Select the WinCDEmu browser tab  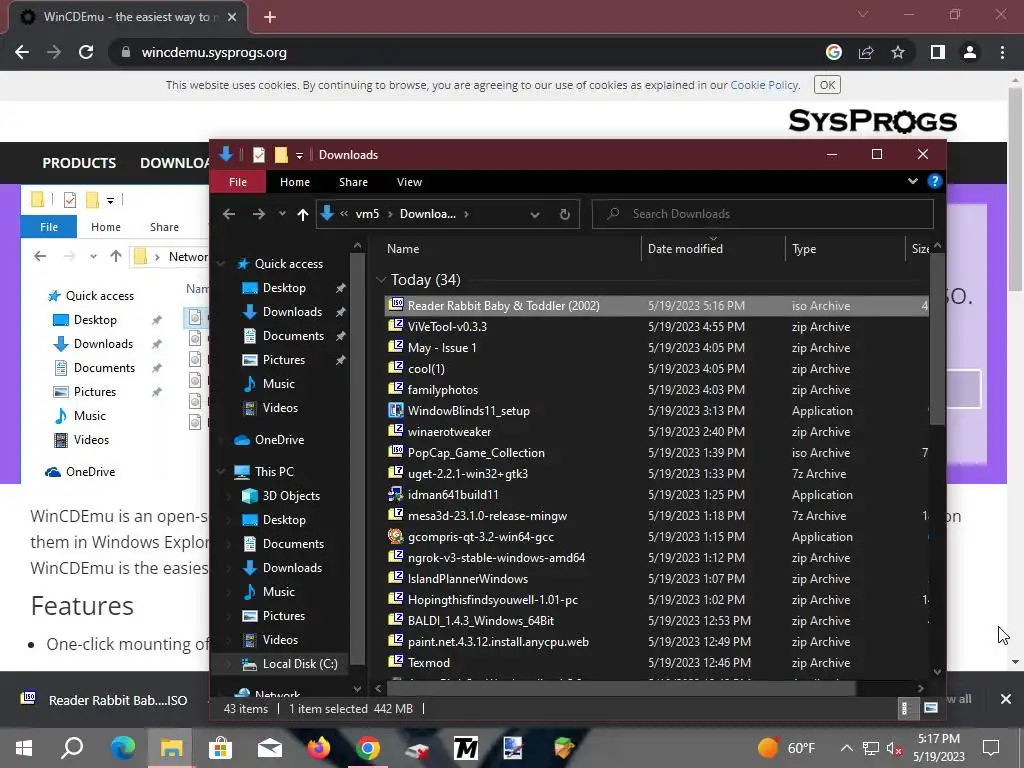[x=128, y=17]
